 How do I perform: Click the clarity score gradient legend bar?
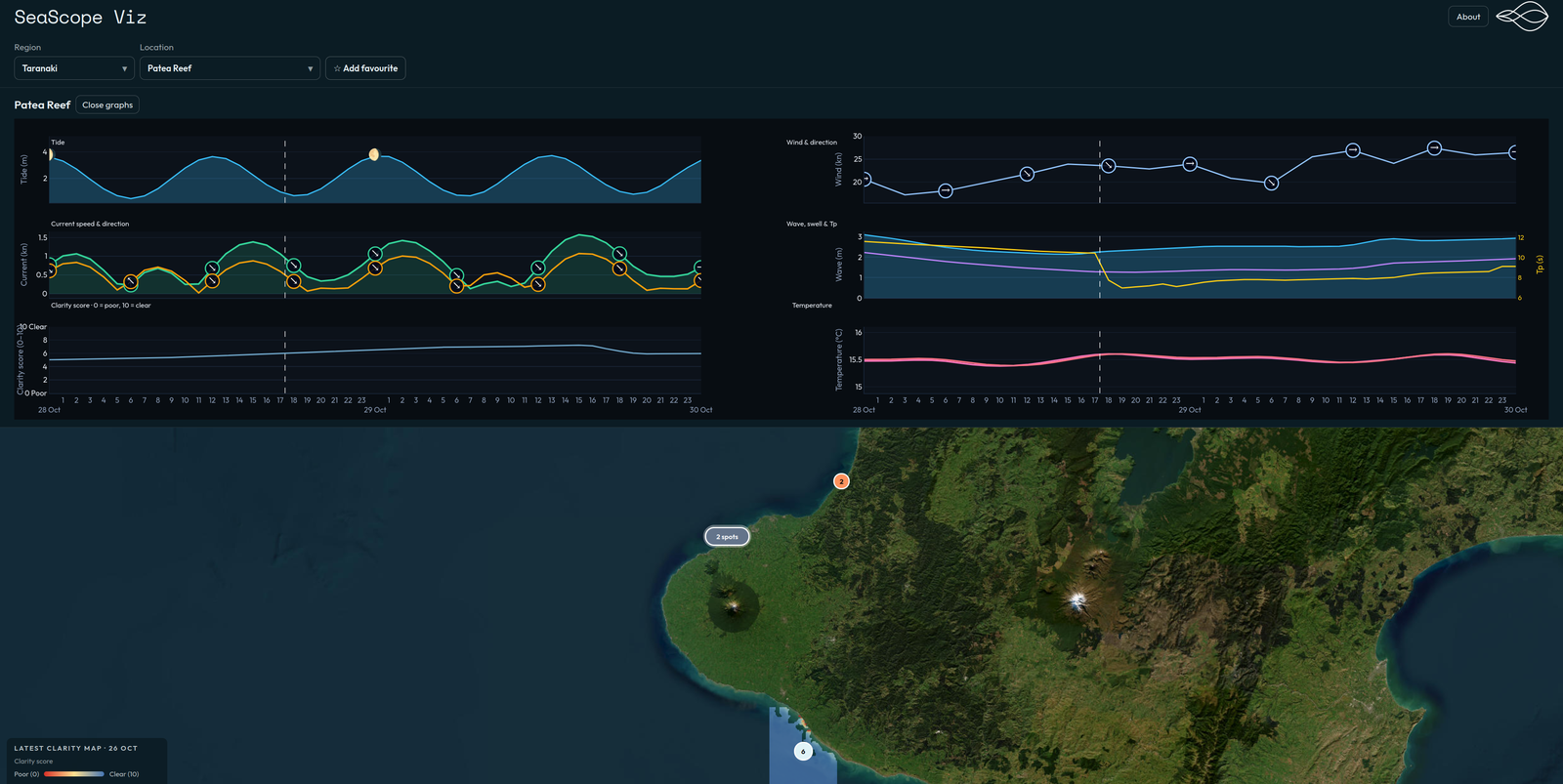74,774
